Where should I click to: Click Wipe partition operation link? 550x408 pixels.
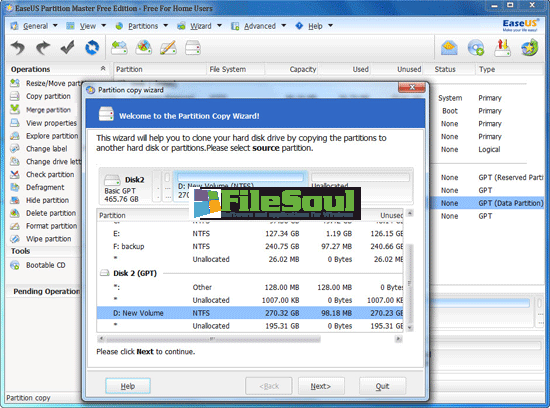coord(48,239)
